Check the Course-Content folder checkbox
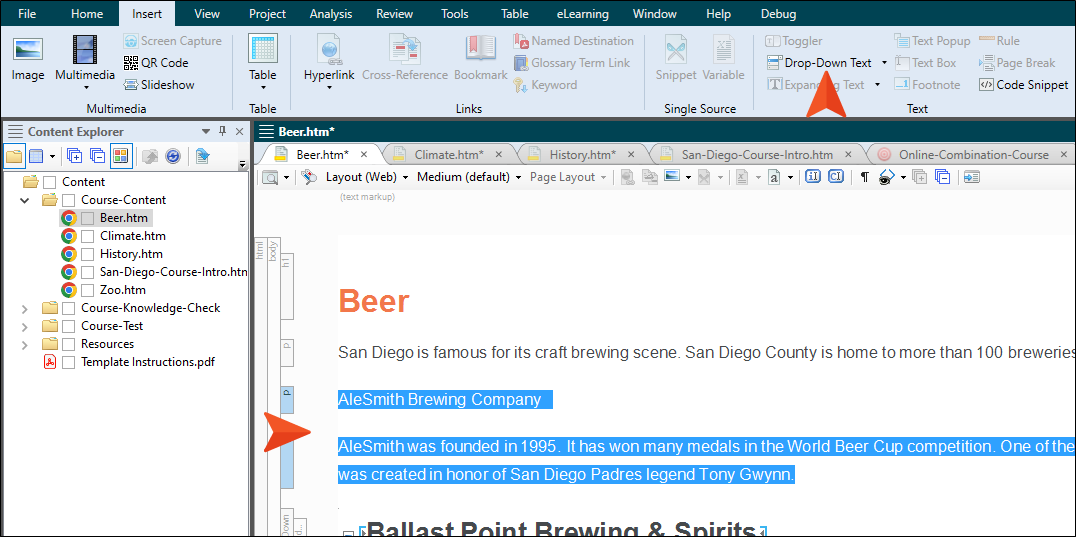 coord(69,200)
